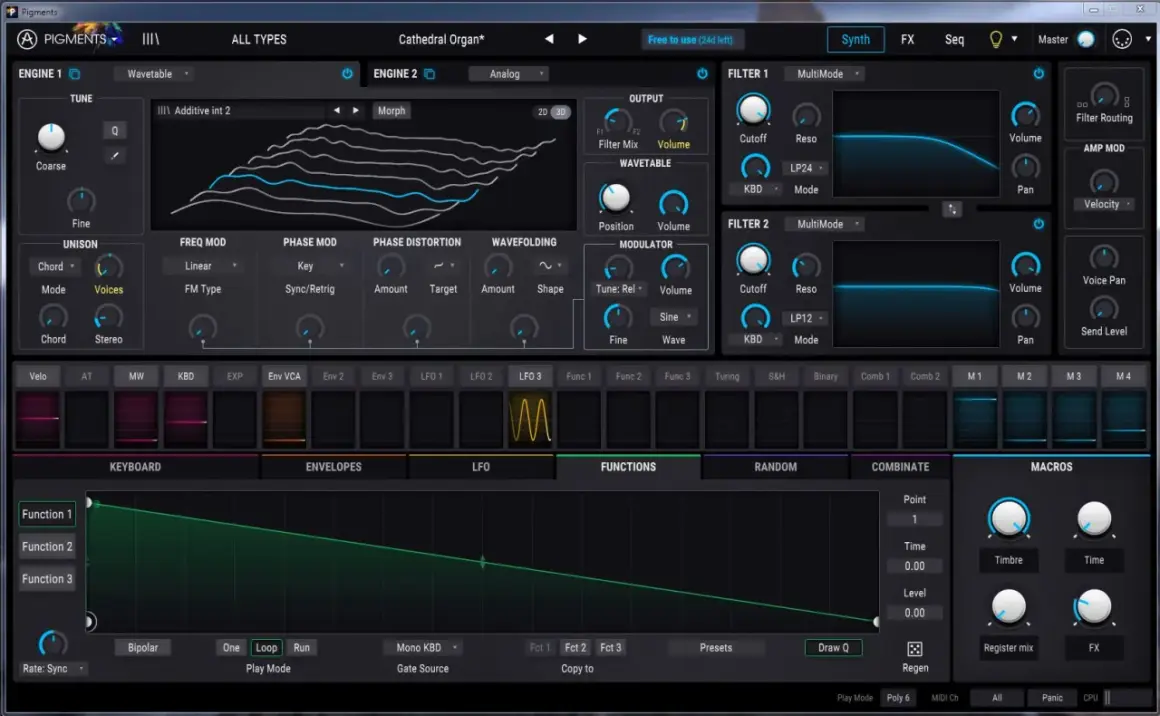The width and height of the screenshot is (1160, 716).
Task: Toggle Filter 1 power button
Action: [x=1039, y=74]
